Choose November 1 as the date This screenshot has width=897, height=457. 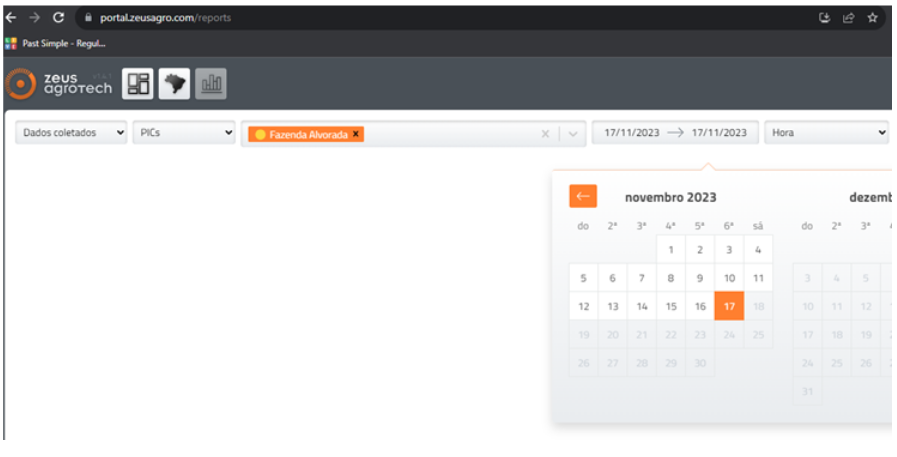point(671,250)
